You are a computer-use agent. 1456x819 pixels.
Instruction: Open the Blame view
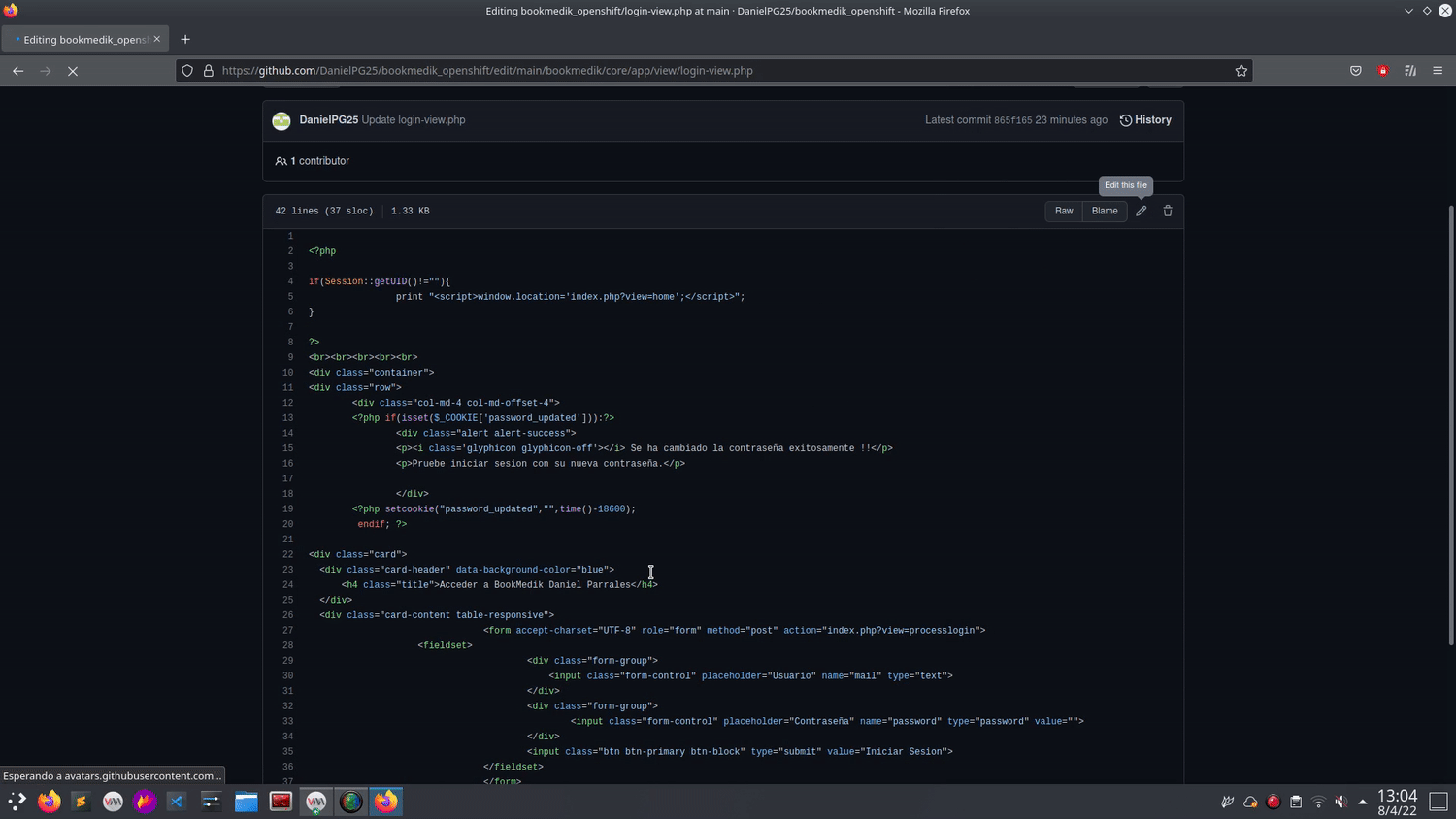point(1105,211)
